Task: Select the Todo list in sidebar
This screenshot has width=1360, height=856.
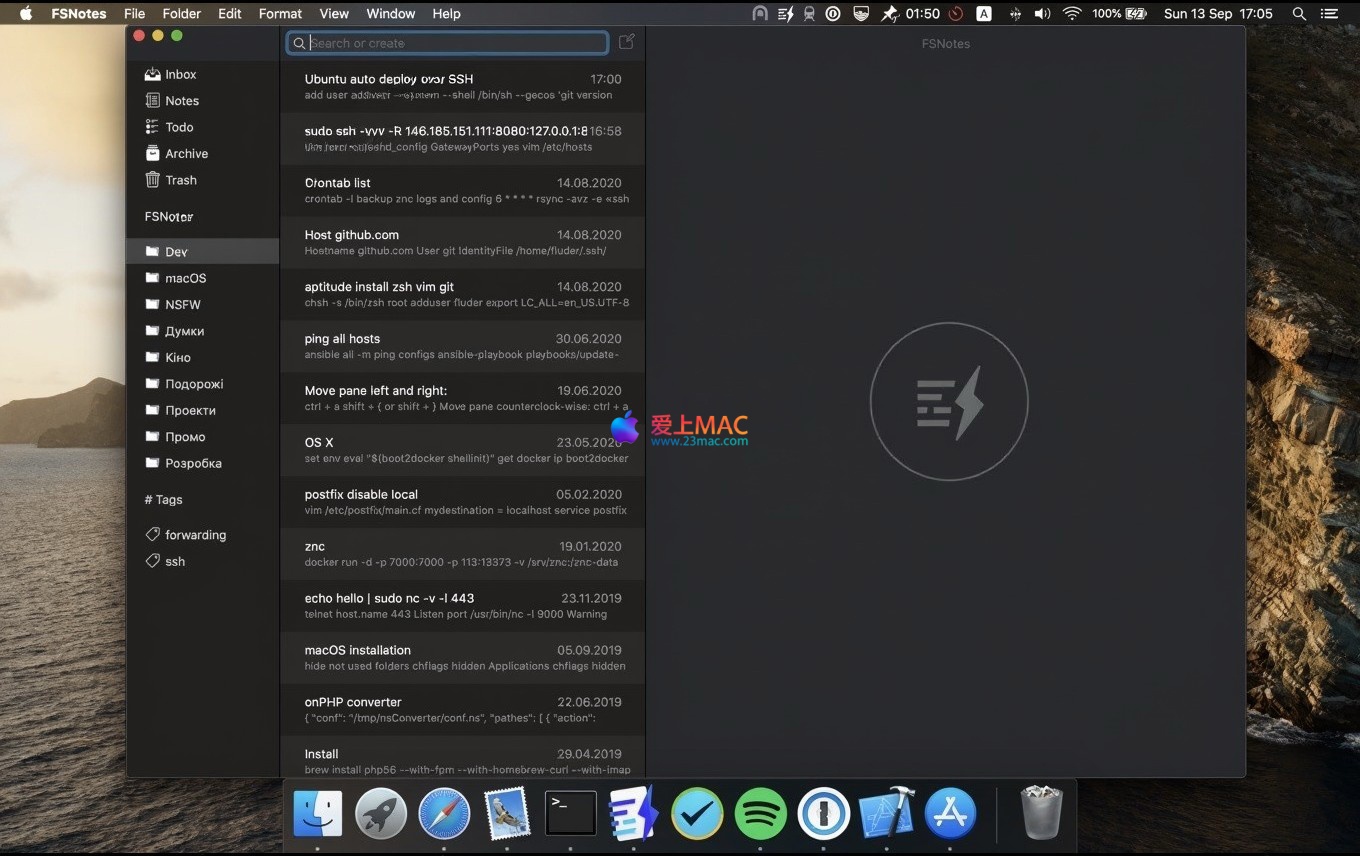Action: [x=179, y=127]
